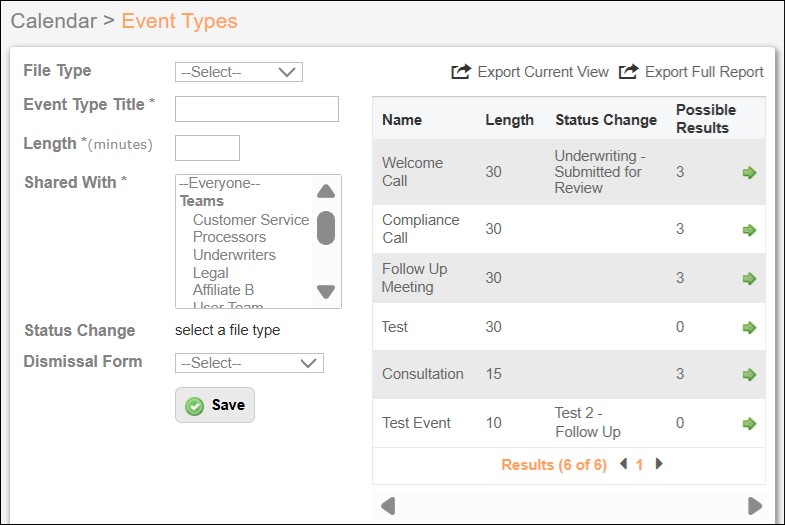The height and width of the screenshot is (525, 785).
Task: Go to previous results page arrow
Action: click(x=623, y=464)
